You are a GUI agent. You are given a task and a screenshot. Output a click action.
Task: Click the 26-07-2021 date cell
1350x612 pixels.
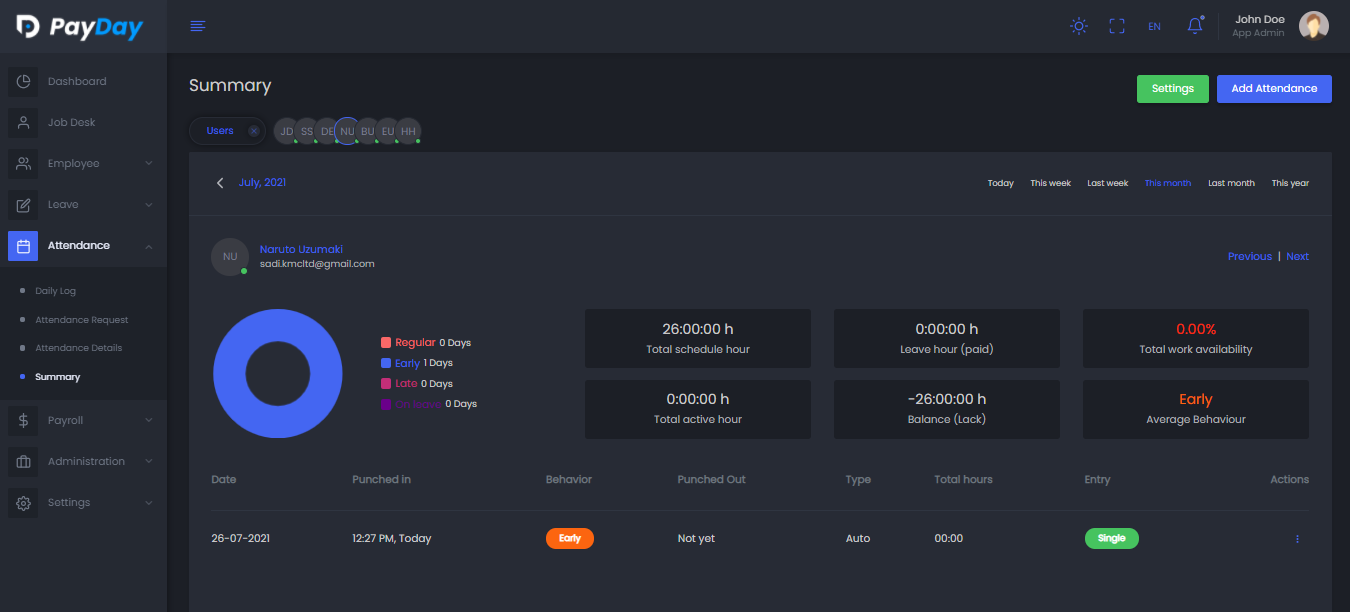click(x=240, y=538)
